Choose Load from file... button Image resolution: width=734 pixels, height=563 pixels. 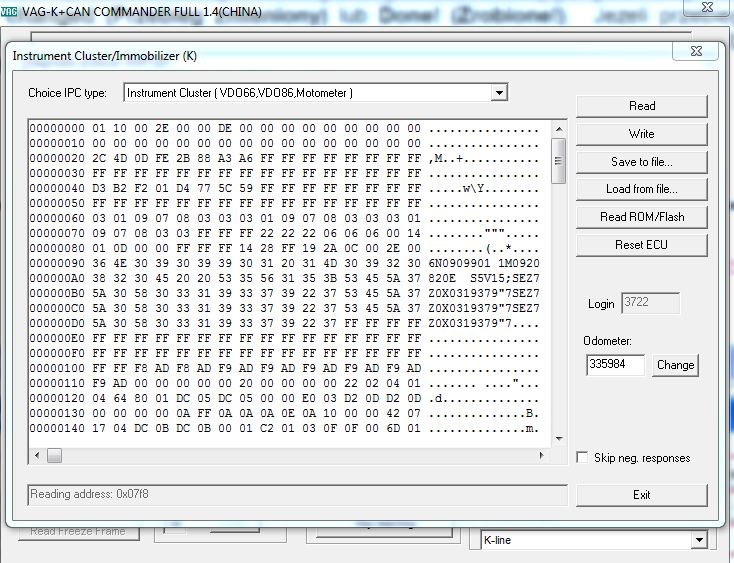[x=641, y=189]
